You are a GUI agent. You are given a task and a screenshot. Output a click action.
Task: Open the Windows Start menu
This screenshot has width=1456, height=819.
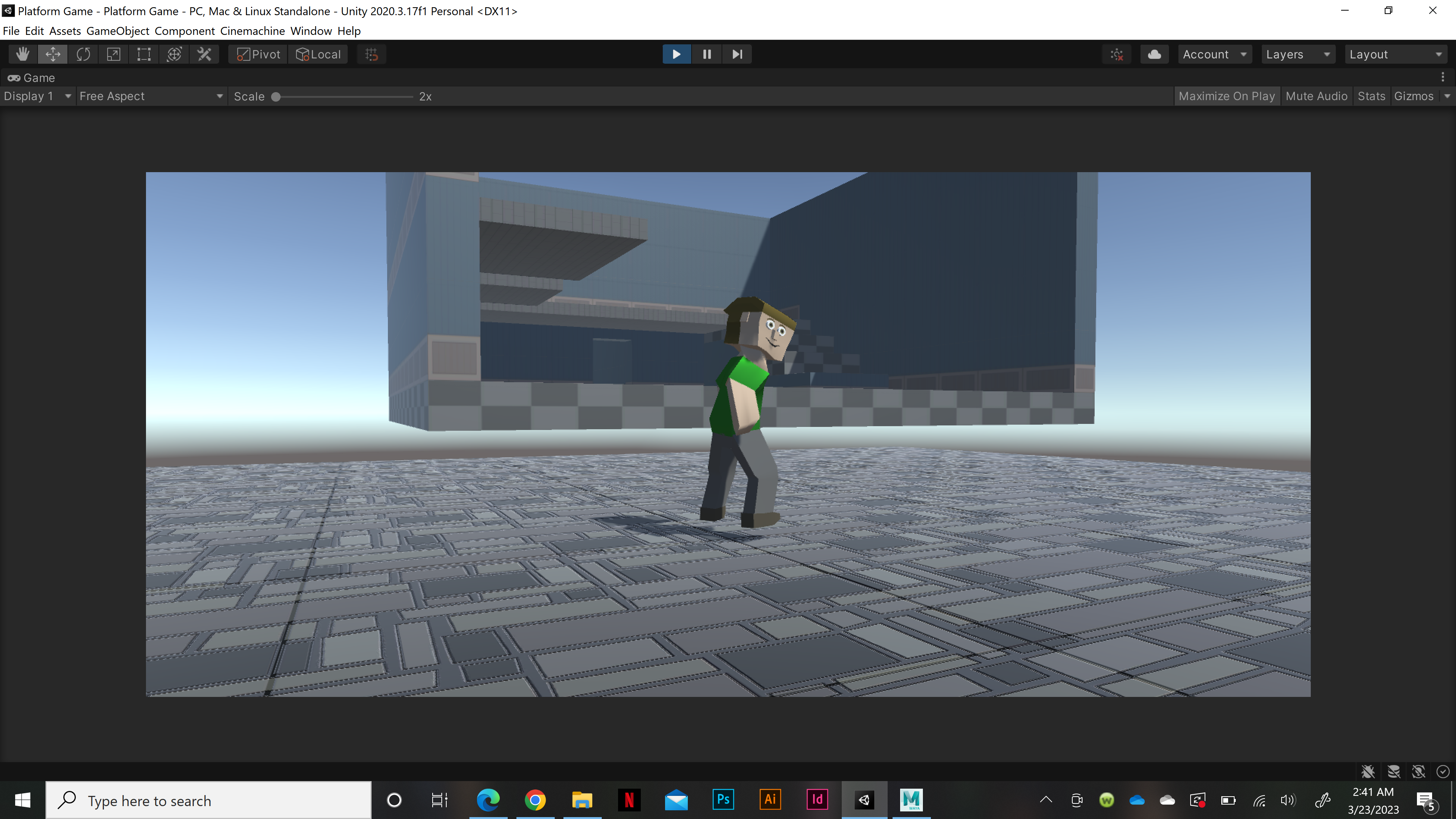(23, 800)
